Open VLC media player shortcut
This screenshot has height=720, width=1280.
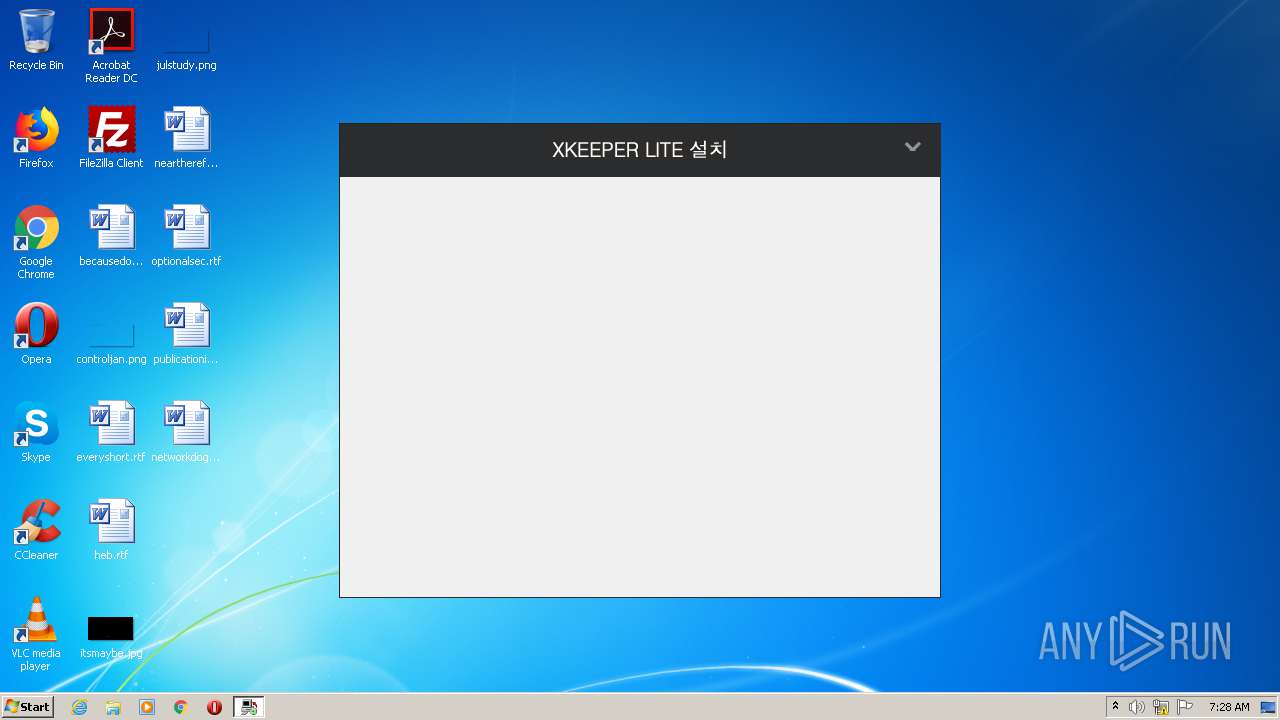(36, 634)
